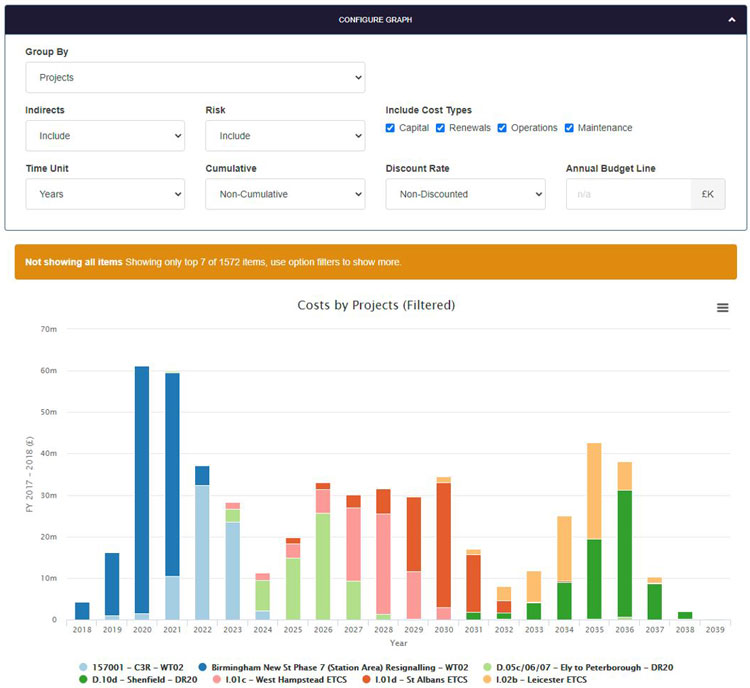Viewport: 750px width, 688px height.
Task: Untick the Operations cost type checkbox
Action: pyautogui.click(x=502, y=128)
